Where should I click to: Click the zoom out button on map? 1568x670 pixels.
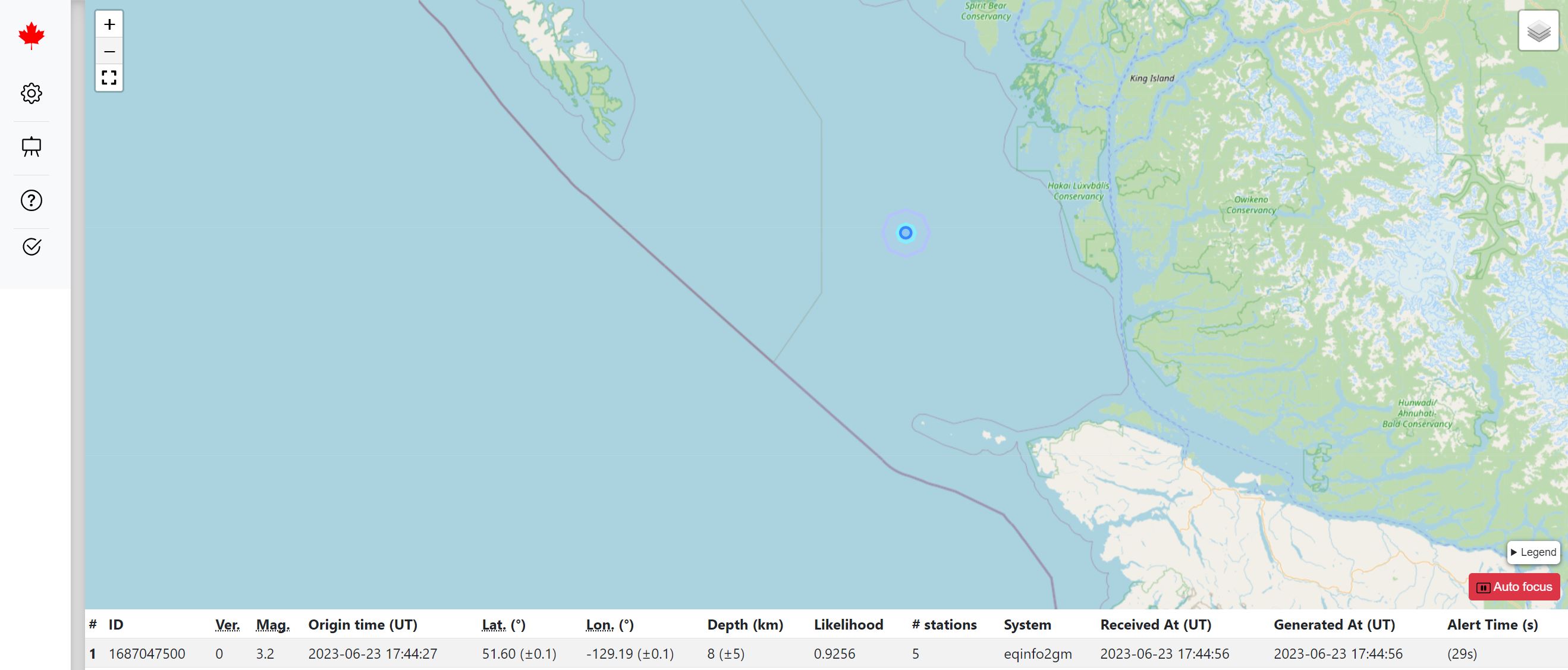(109, 51)
